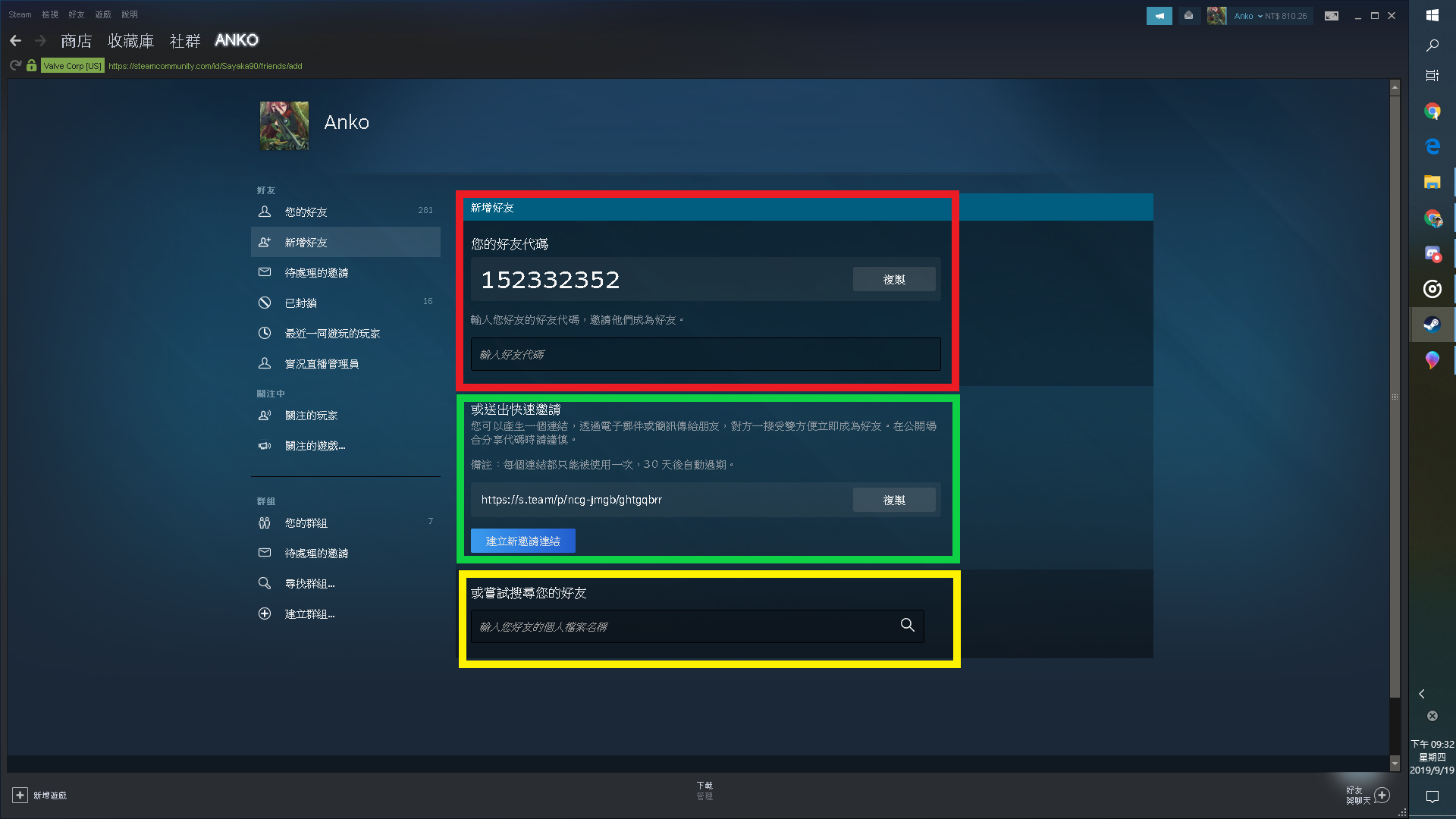Go to the 商店 tab
This screenshot has width=1456, height=819.
[x=77, y=40]
